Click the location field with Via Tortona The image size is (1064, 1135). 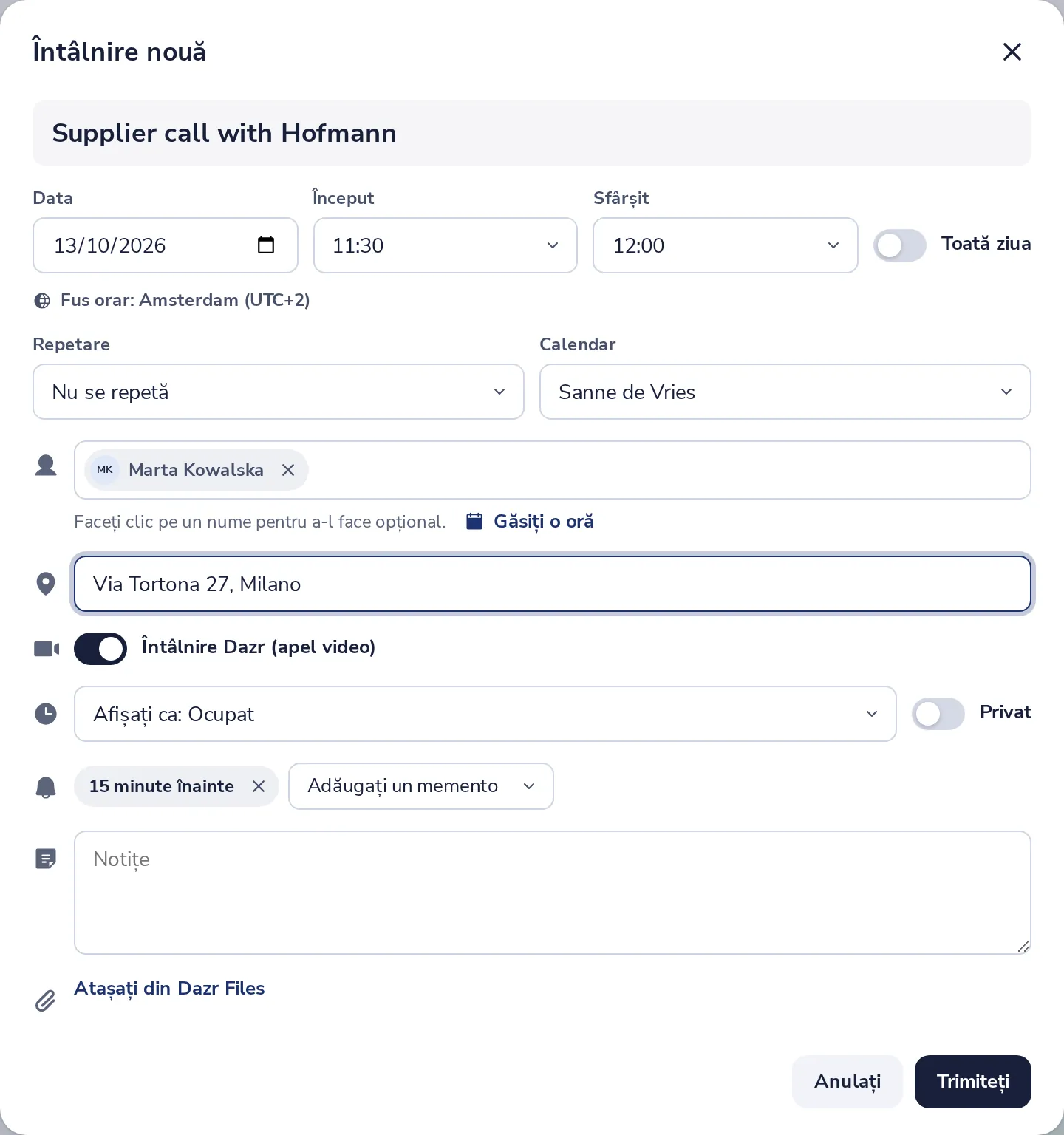click(553, 584)
